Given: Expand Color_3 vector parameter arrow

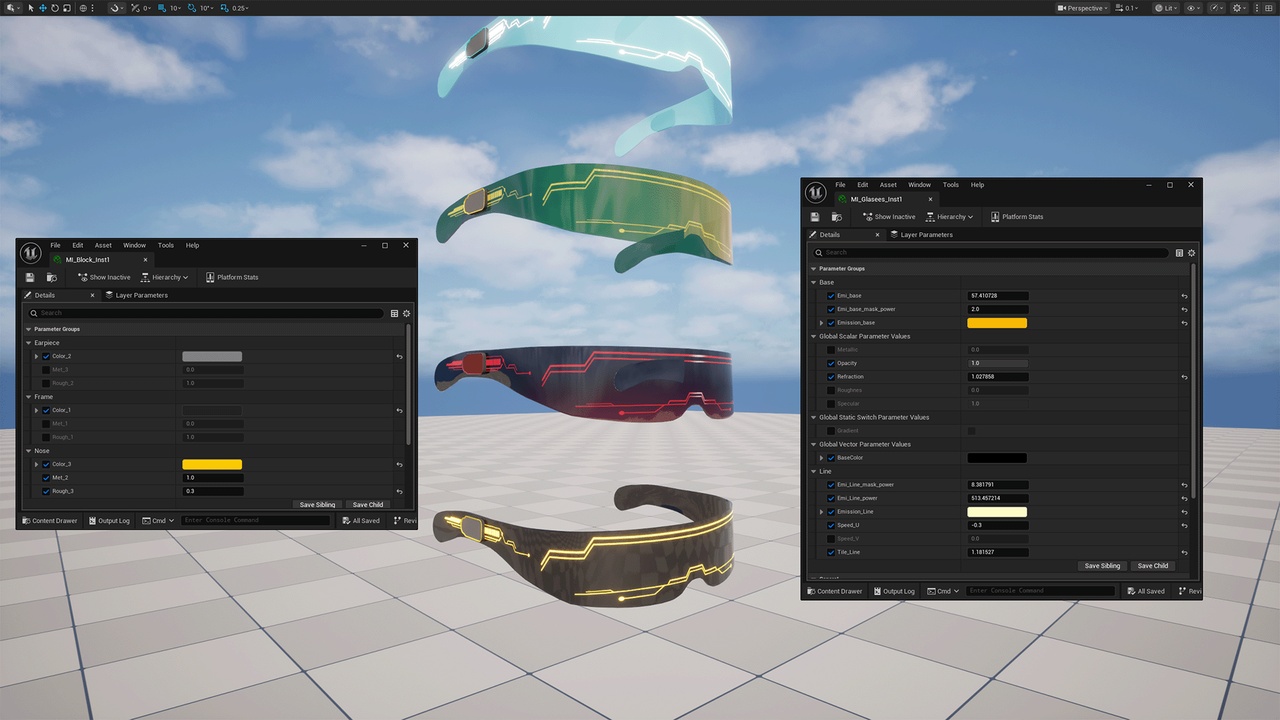Looking at the screenshot, I should point(37,464).
